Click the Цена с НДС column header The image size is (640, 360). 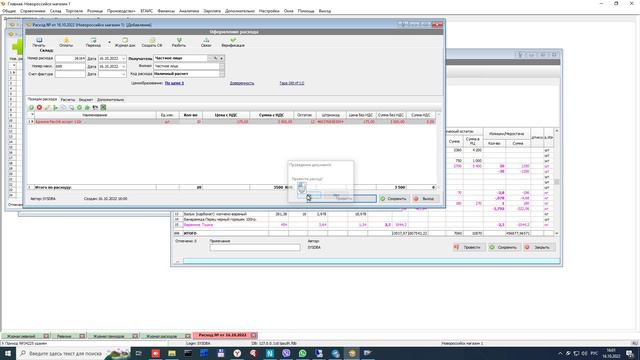[x=226, y=115]
